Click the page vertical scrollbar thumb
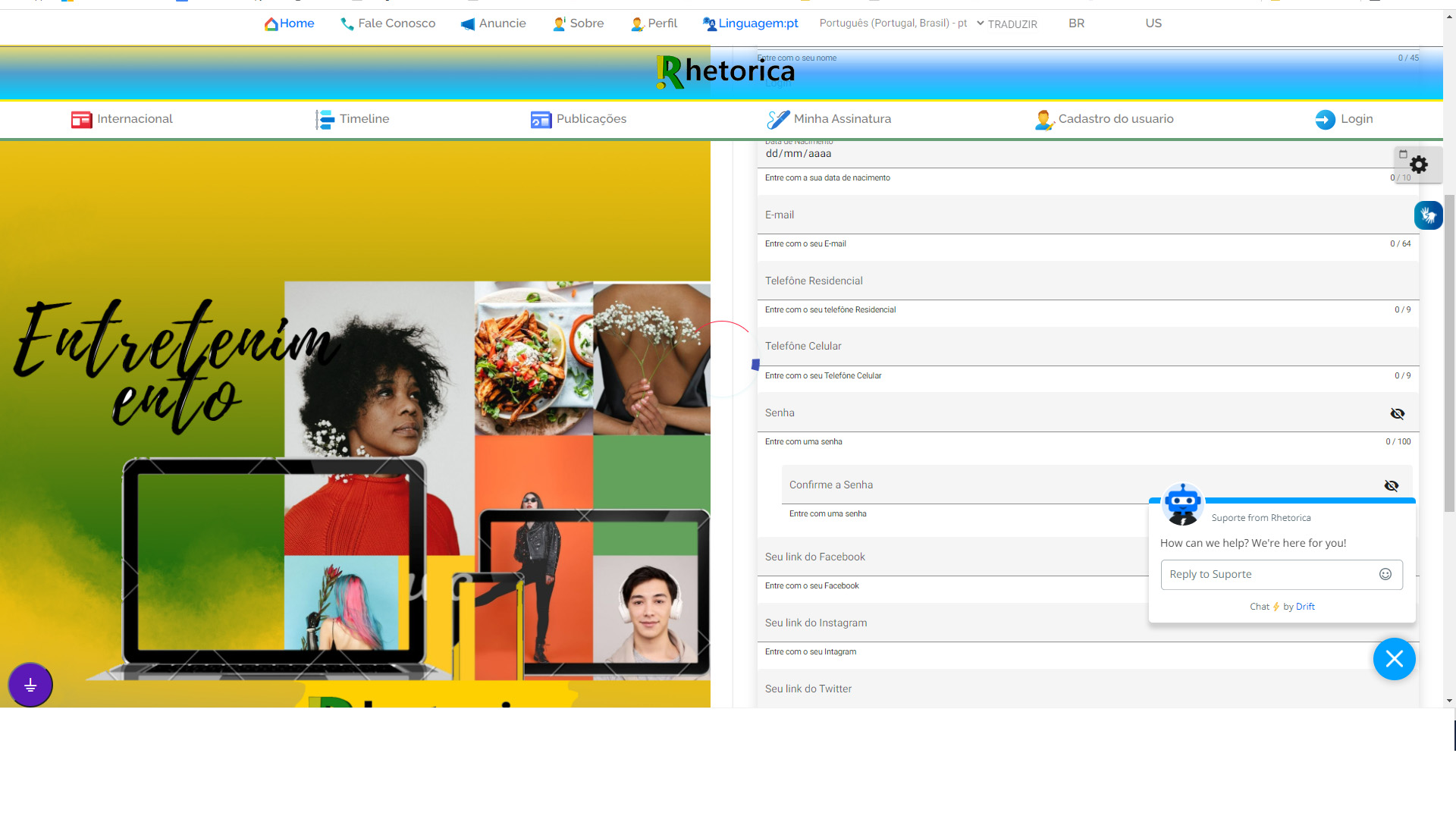Image resolution: width=1456 pixels, height=819 pixels. pos(1449,353)
